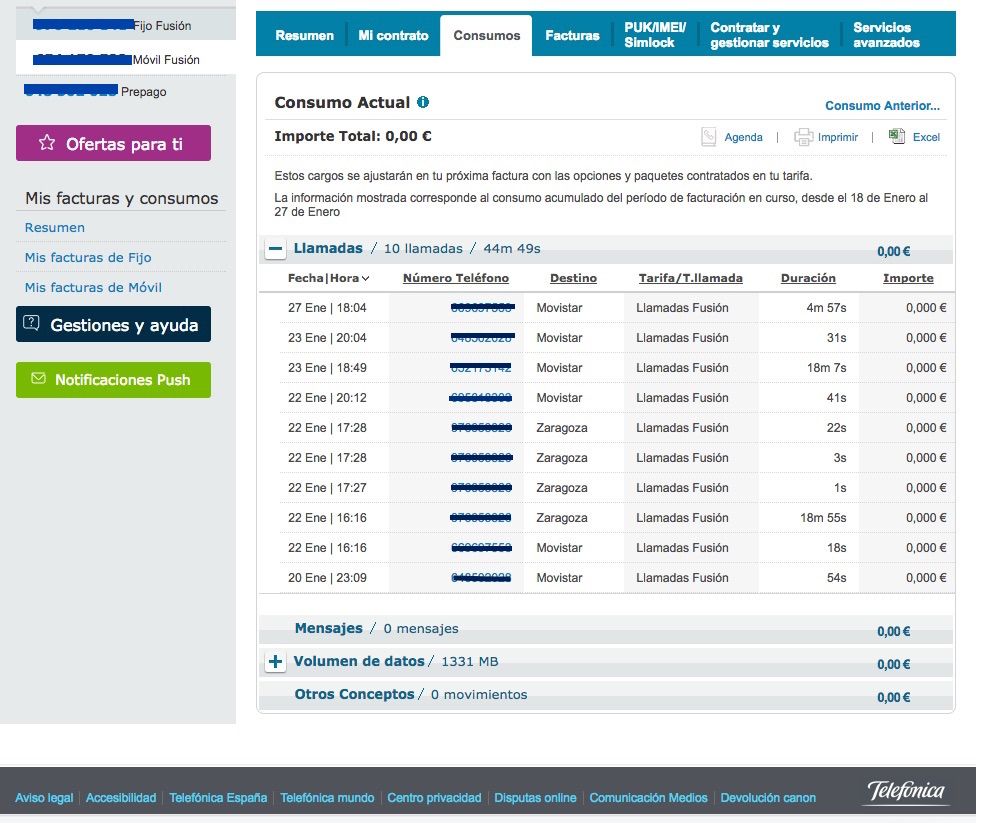Click the info icon beside Consumo Actual

pyautogui.click(x=423, y=103)
